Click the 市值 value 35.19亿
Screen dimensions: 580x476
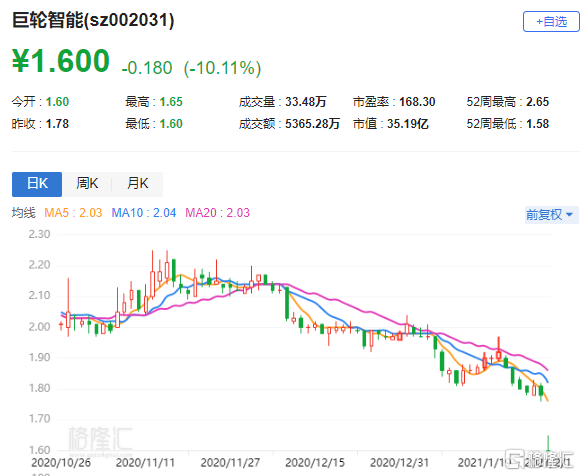(408, 124)
